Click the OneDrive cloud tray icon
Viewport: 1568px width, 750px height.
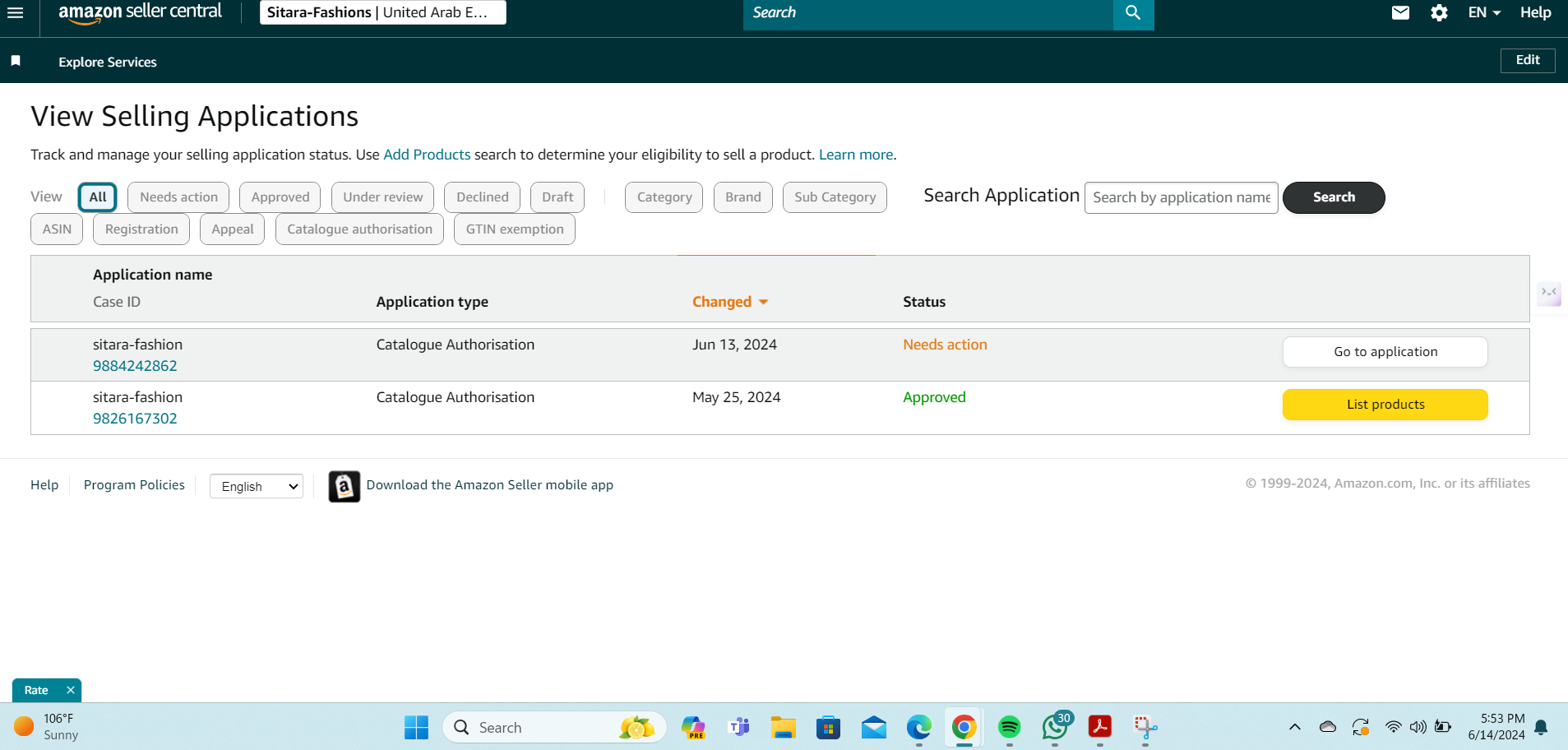tap(1327, 727)
